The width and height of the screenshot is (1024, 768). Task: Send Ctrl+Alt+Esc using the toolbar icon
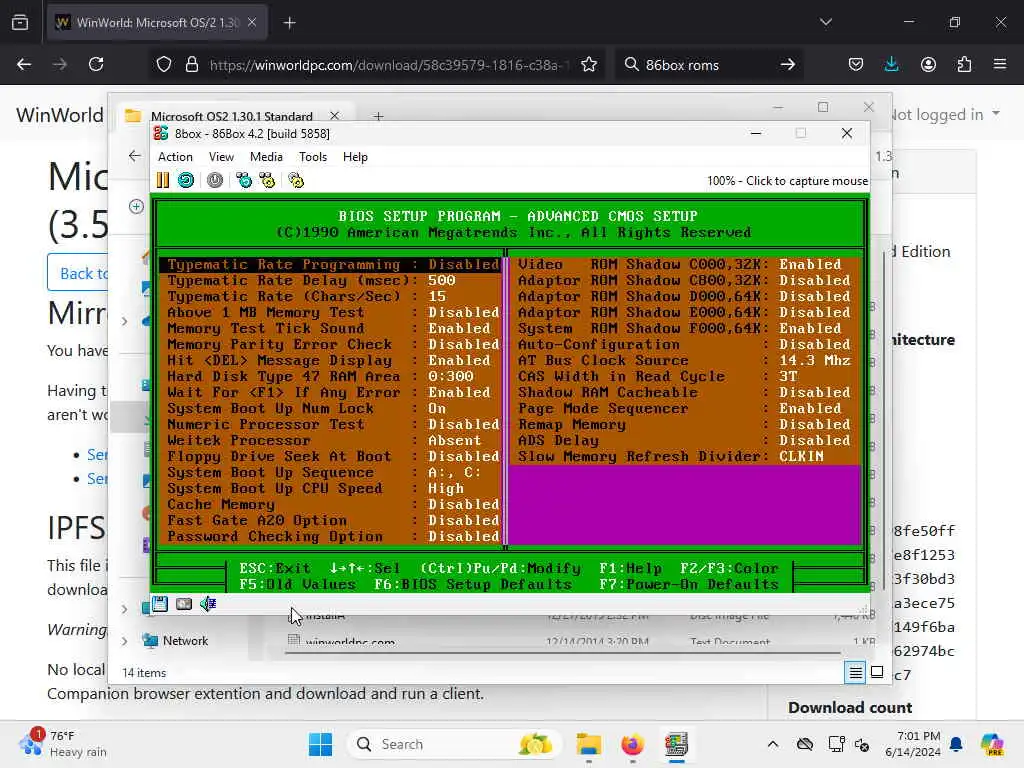point(267,180)
